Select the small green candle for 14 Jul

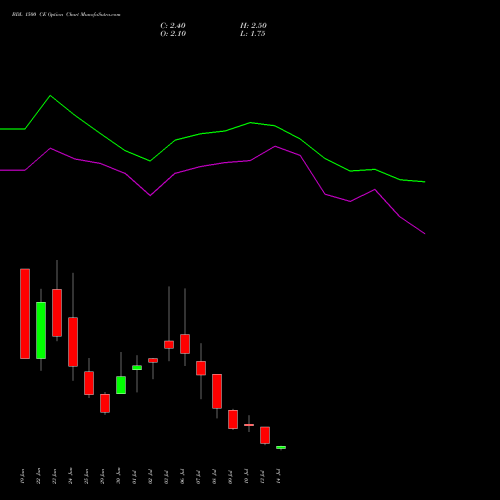[x=281, y=447]
